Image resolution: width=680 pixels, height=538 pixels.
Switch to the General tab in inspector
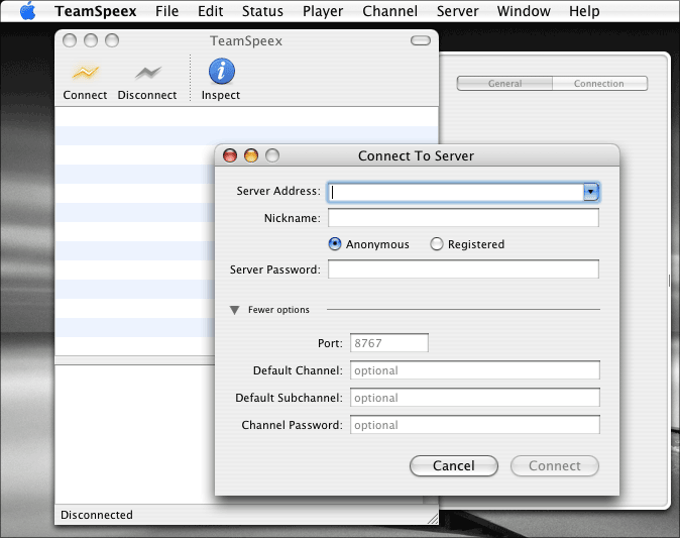pos(505,83)
